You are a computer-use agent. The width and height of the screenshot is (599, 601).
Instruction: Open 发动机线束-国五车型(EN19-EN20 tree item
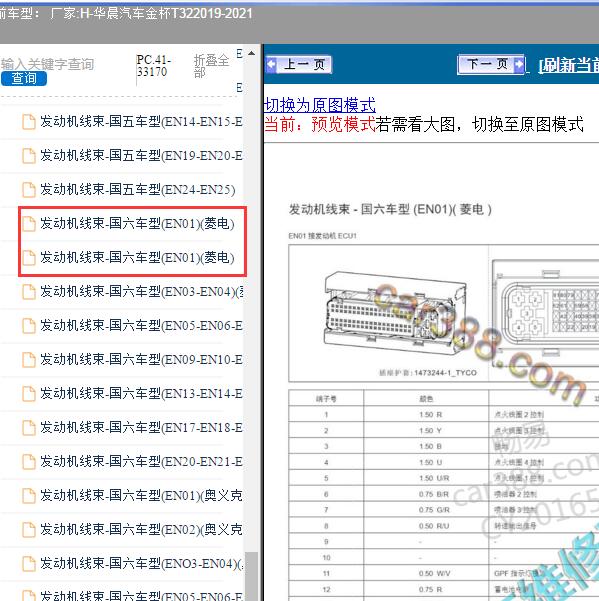141,156
